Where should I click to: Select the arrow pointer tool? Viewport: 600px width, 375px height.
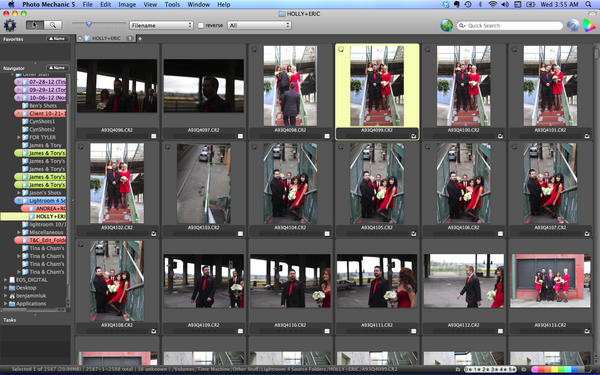point(35,25)
